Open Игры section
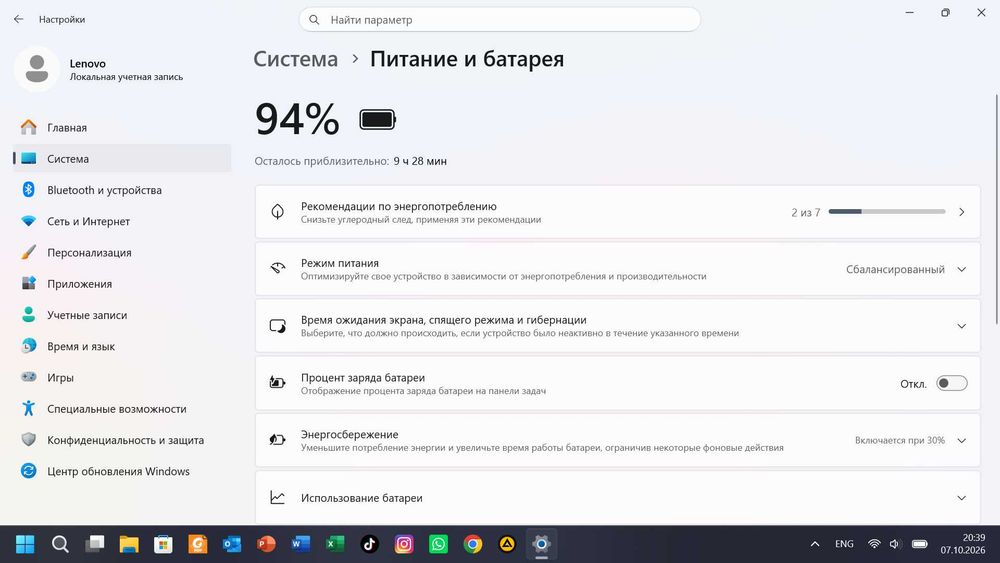This screenshot has width=1000, height=563. click(x=122, y=377)
